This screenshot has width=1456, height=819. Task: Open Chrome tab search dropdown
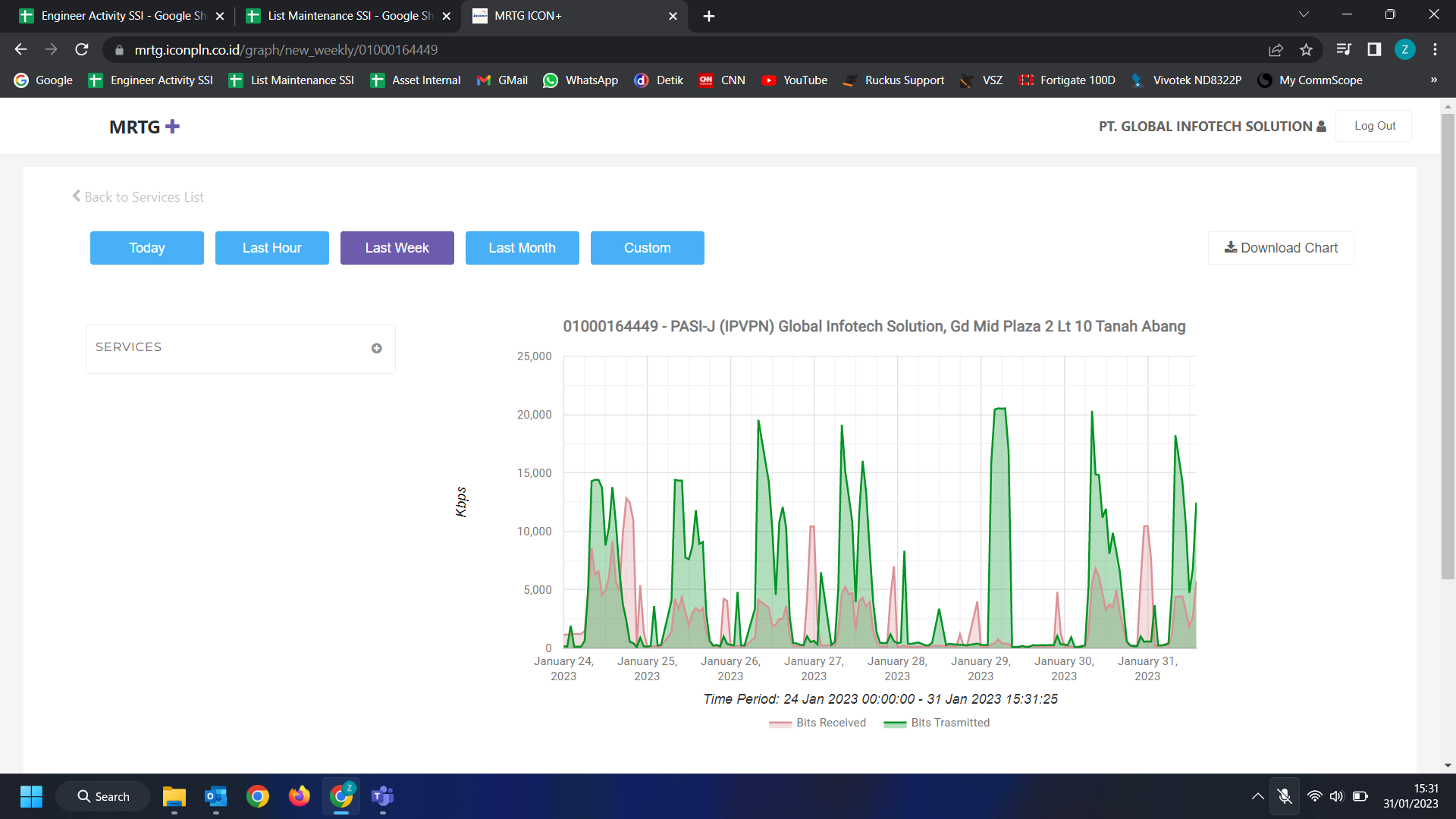[1304, 14]
